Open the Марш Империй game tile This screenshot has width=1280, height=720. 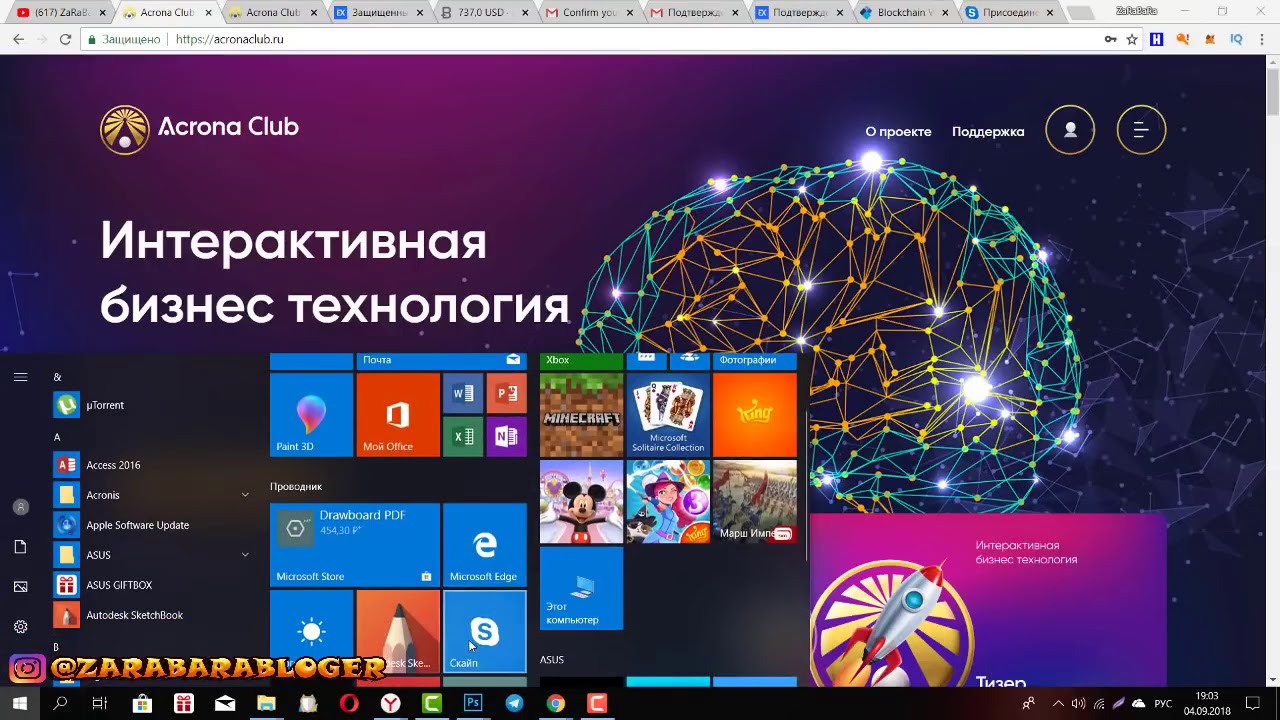click(755, 502)
